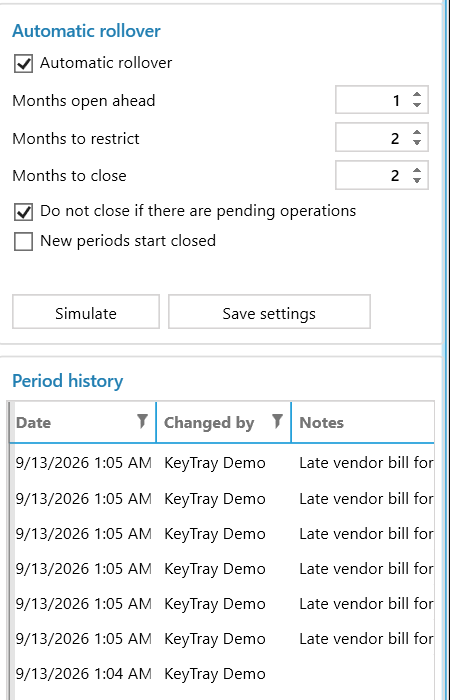The image size is (450, 700).
Task: Toggle Do not close if pending operations
Action: click(23, 212)
